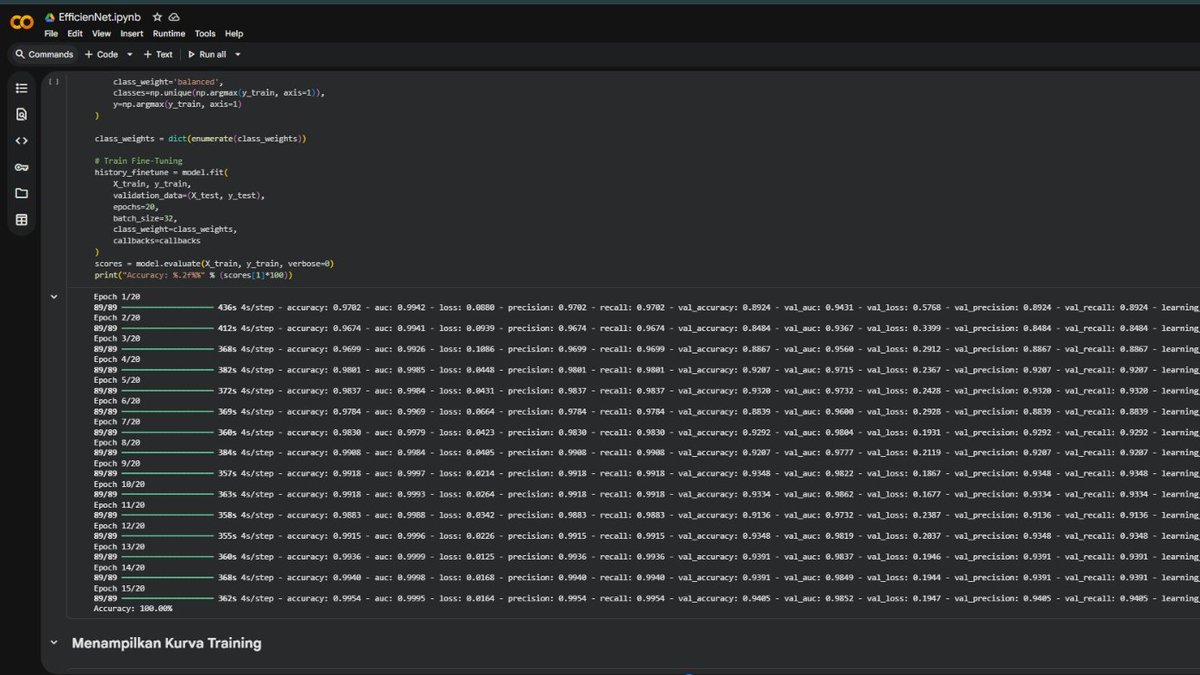Add a new Code cell
Viewport: 1200px width, 675px height.
tap(101, 54)
